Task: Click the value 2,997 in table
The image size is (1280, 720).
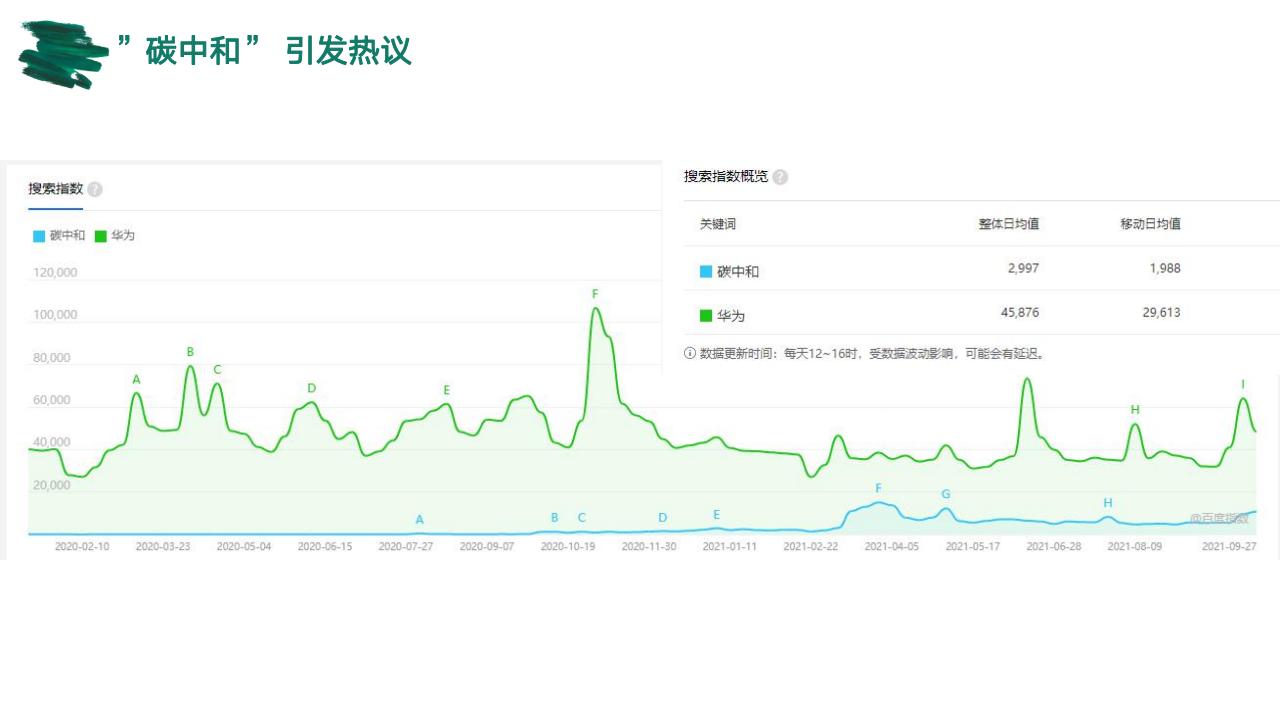Action: 1022,268
